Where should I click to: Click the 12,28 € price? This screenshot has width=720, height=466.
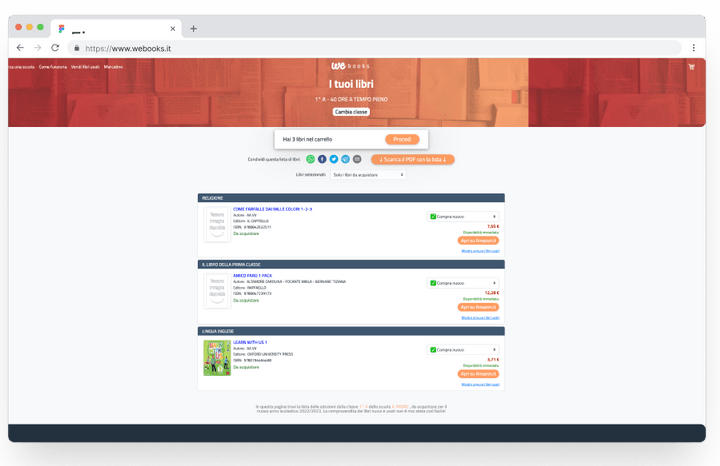pyautogui.click(x=492, y=293)
